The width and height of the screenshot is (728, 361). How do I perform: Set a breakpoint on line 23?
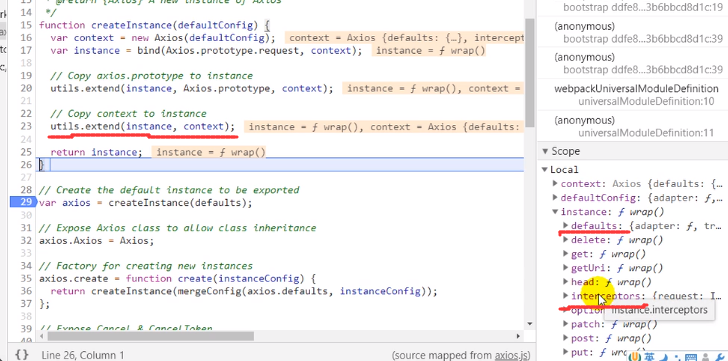click(x=26, y=126)
